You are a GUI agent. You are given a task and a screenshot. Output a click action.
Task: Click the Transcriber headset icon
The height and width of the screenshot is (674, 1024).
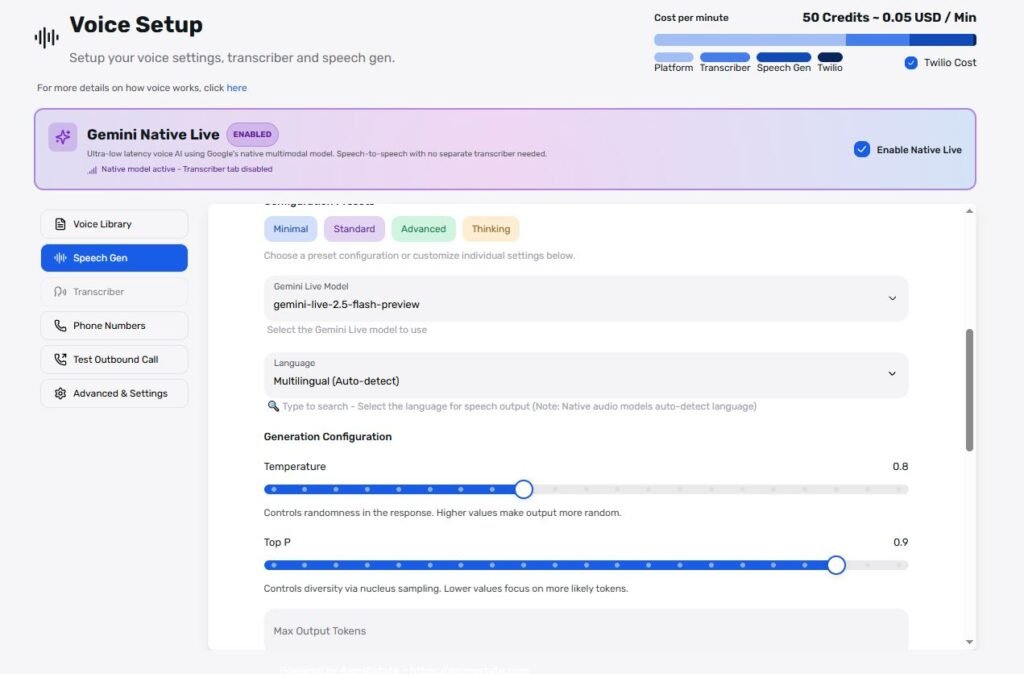pos(60,292)
